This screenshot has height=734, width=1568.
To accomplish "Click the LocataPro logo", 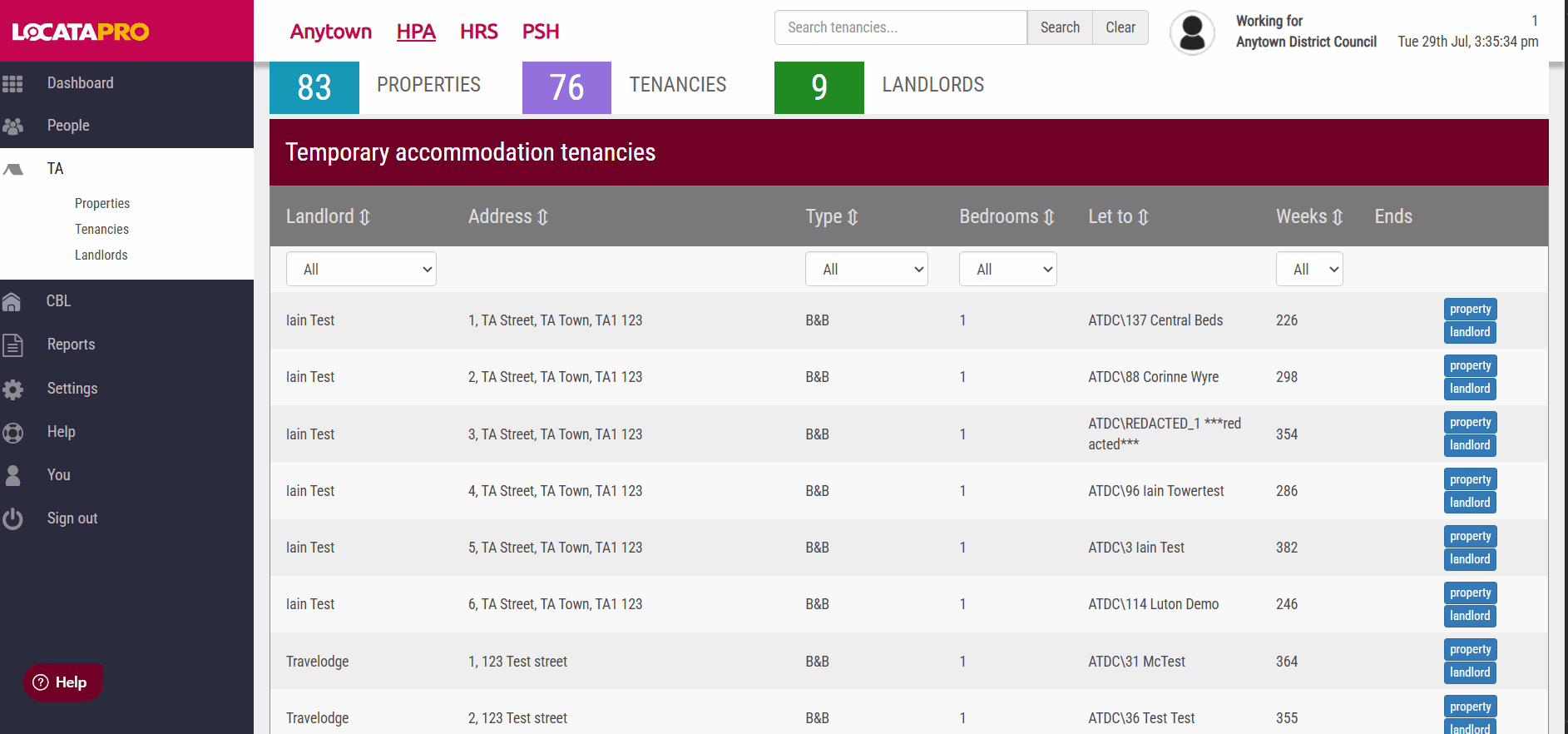I will click(81, 32).
